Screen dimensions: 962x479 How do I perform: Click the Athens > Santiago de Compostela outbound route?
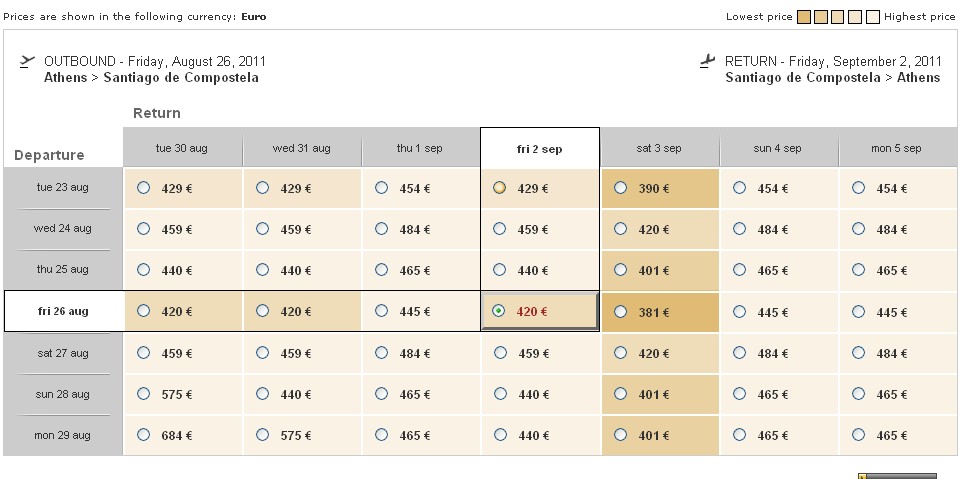151,78
